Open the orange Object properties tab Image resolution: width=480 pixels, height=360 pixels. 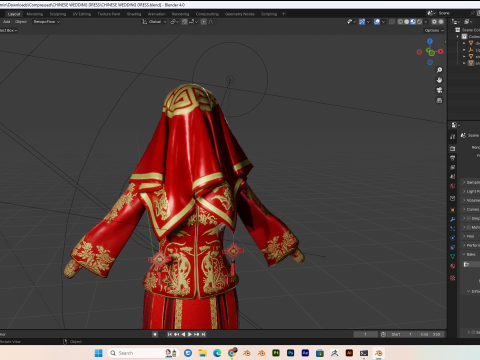click(x=452, y=210)
